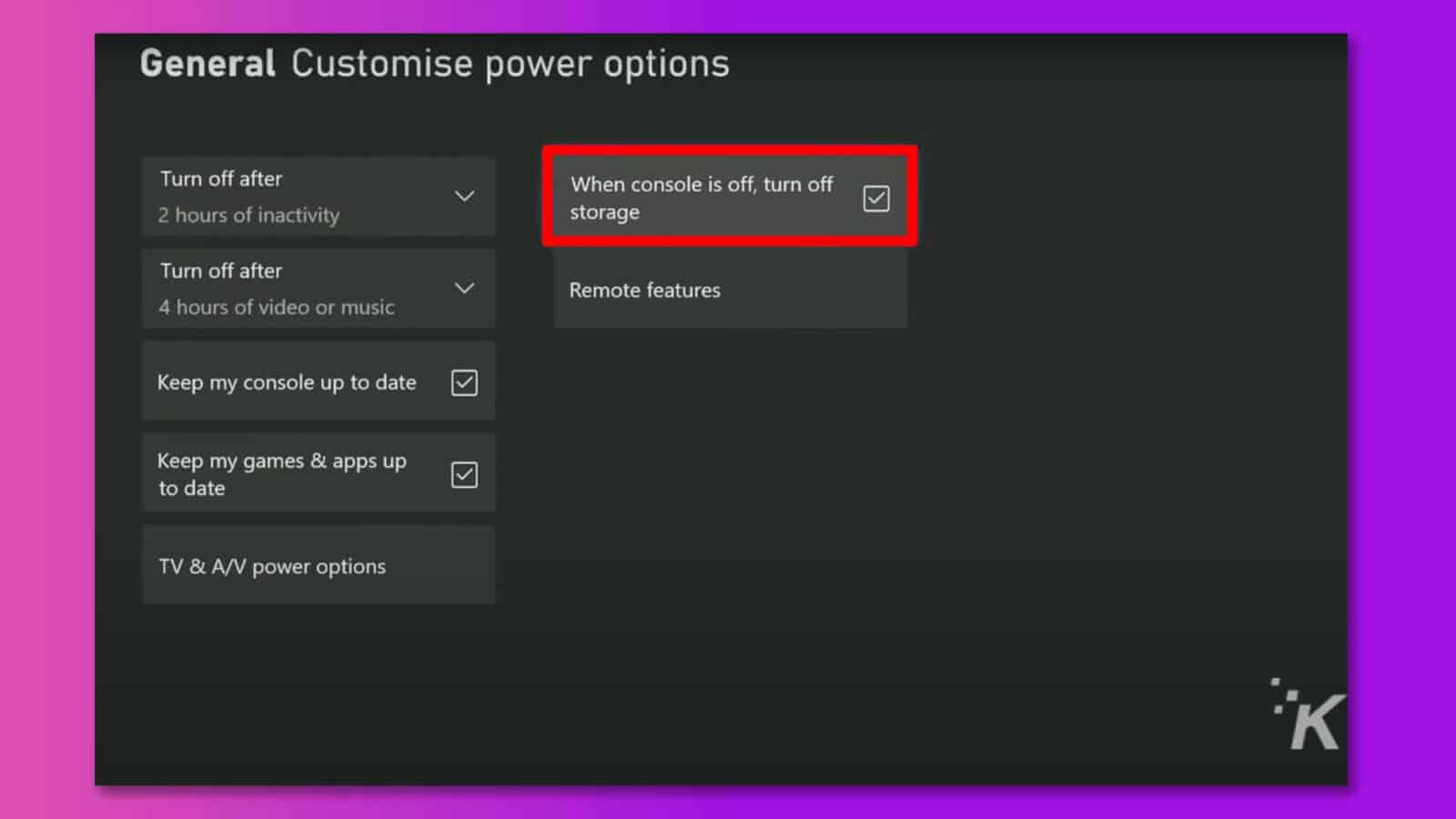The width and height of the screenshot is (1456, 819).
Task: Select the General section header
Action: click(207, 62)
